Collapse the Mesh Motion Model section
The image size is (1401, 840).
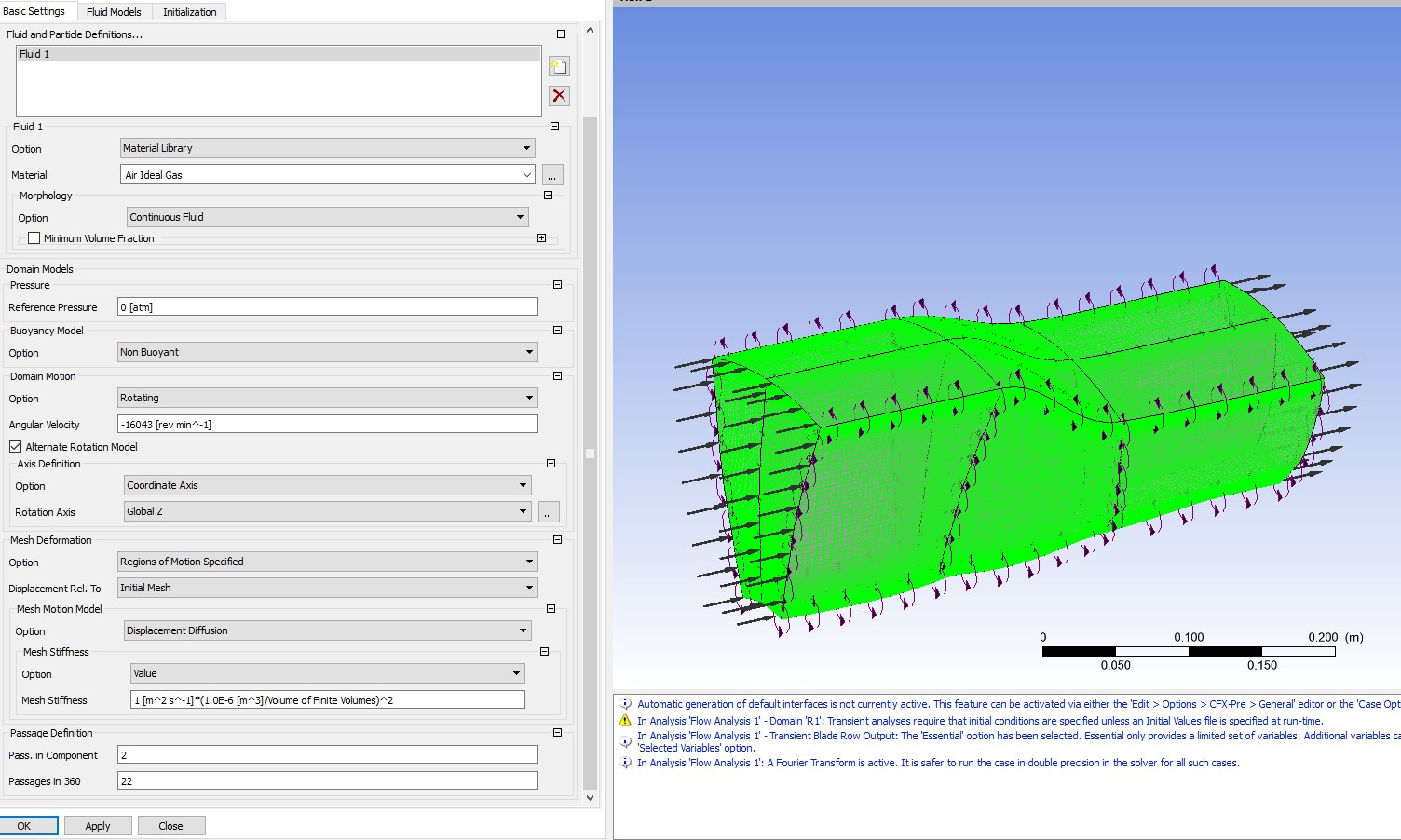pos(550,609)
